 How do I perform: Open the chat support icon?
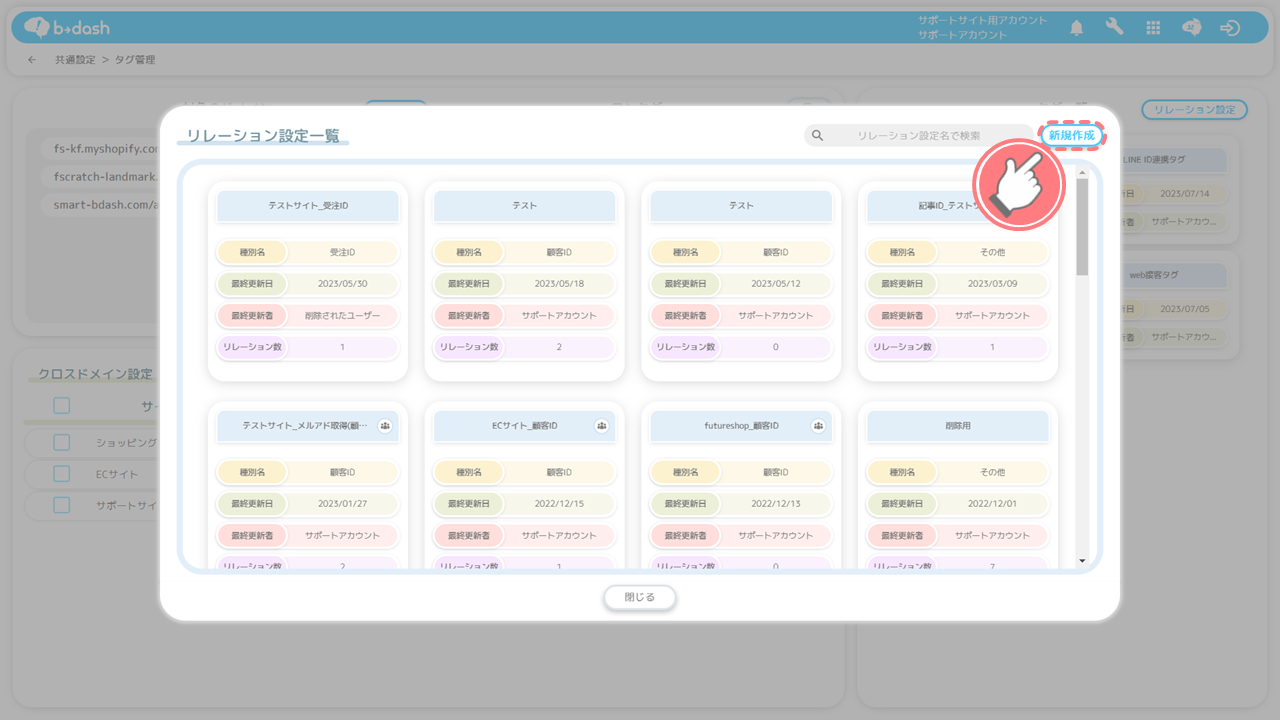point(1191,28)
